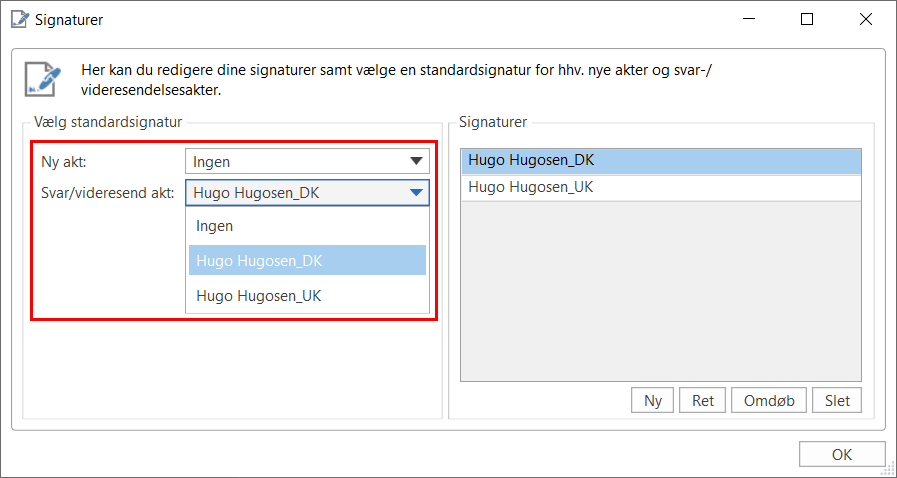The image size is (897, 478).
Task: Click the Ret button
Action: tap(703, 400)
